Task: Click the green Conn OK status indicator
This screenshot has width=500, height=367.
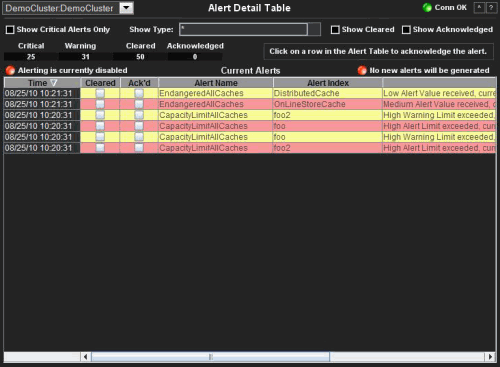Action: [427, 8]
